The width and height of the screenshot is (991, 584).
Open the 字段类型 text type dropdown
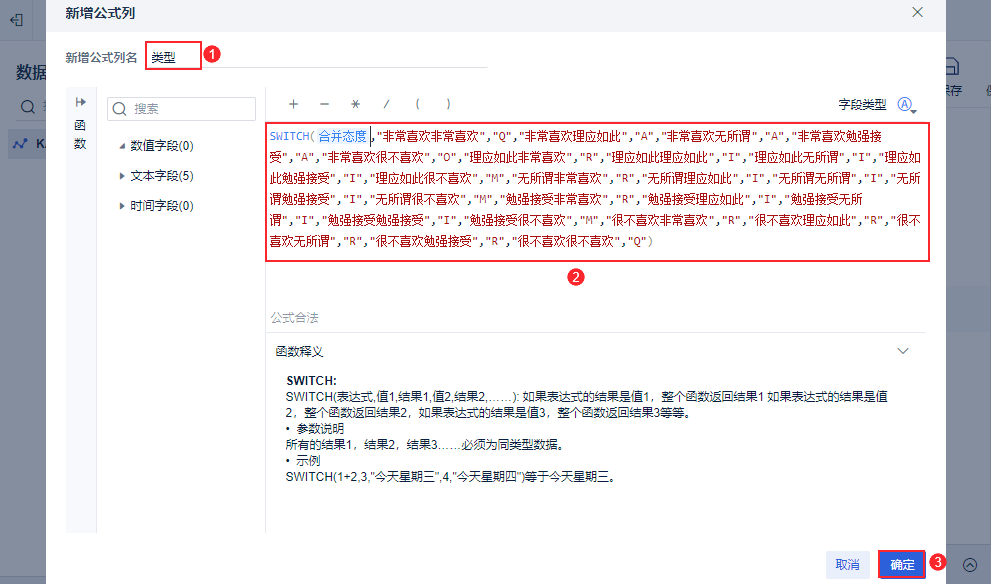click(x=907, y=105)
